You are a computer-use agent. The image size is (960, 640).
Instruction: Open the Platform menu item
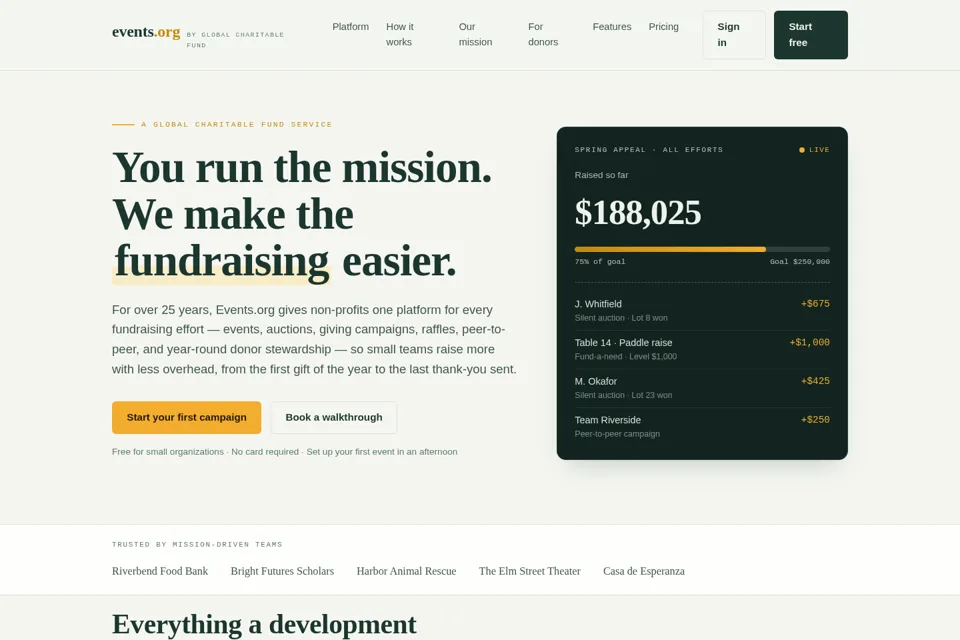pos(350,27)
